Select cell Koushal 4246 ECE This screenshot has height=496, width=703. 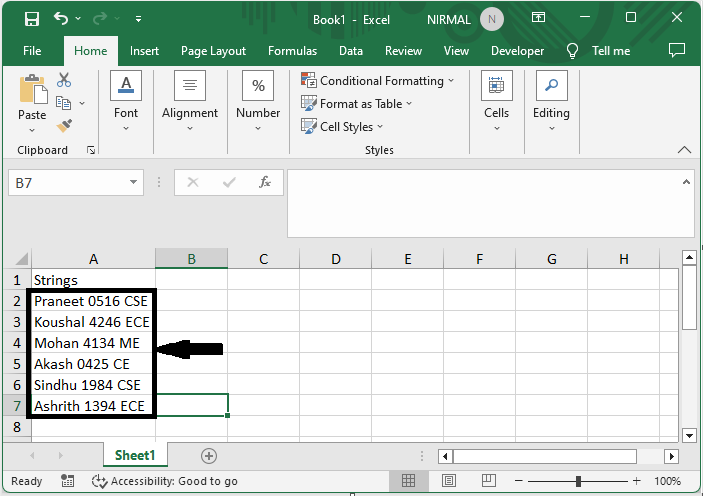click(93, 322)
